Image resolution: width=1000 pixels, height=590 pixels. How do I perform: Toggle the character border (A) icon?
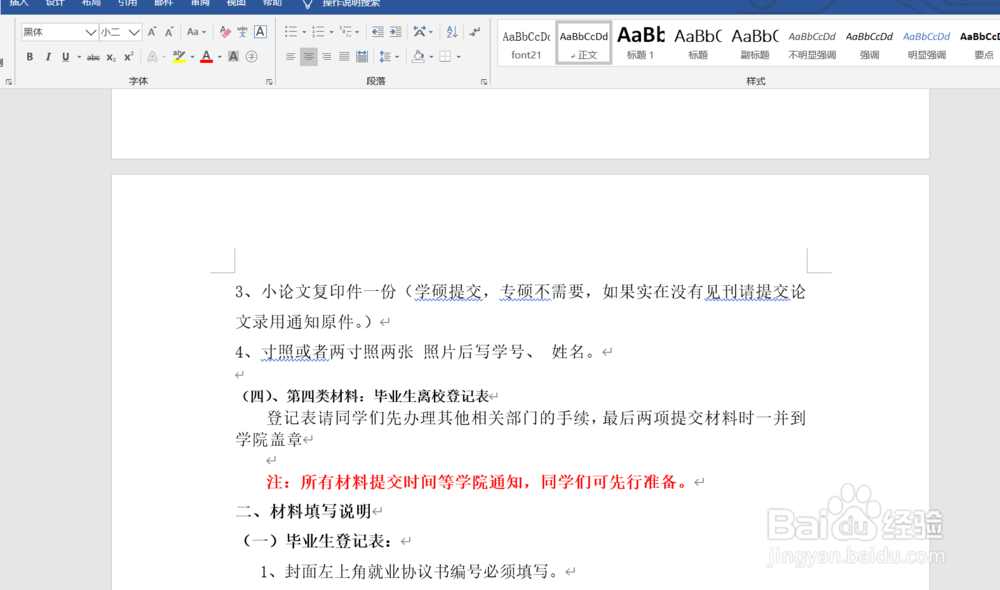pos(261,32)
